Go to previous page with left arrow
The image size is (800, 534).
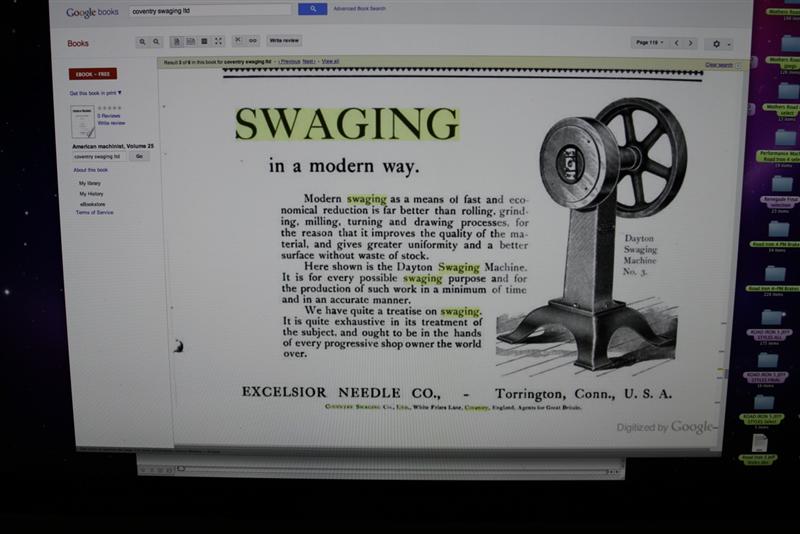[x=677, y=43]
